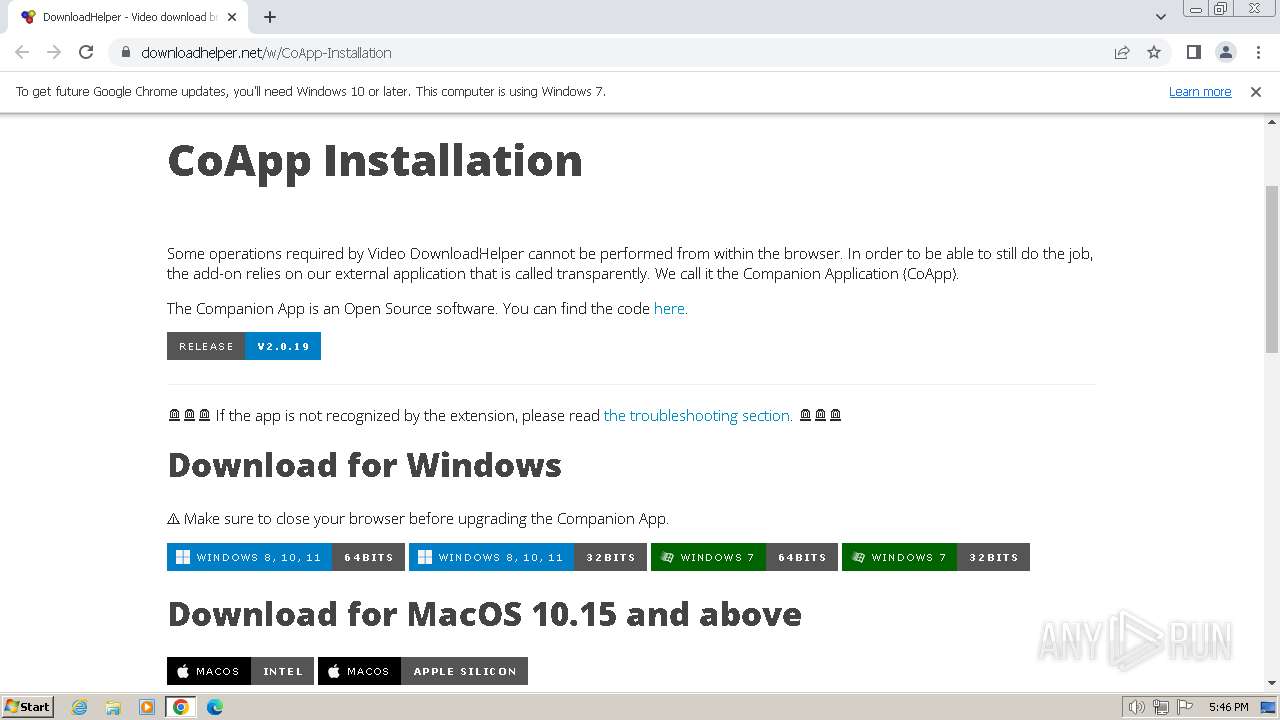
Task: Download macOS Apple Silicon version
Action: (423, 671)
